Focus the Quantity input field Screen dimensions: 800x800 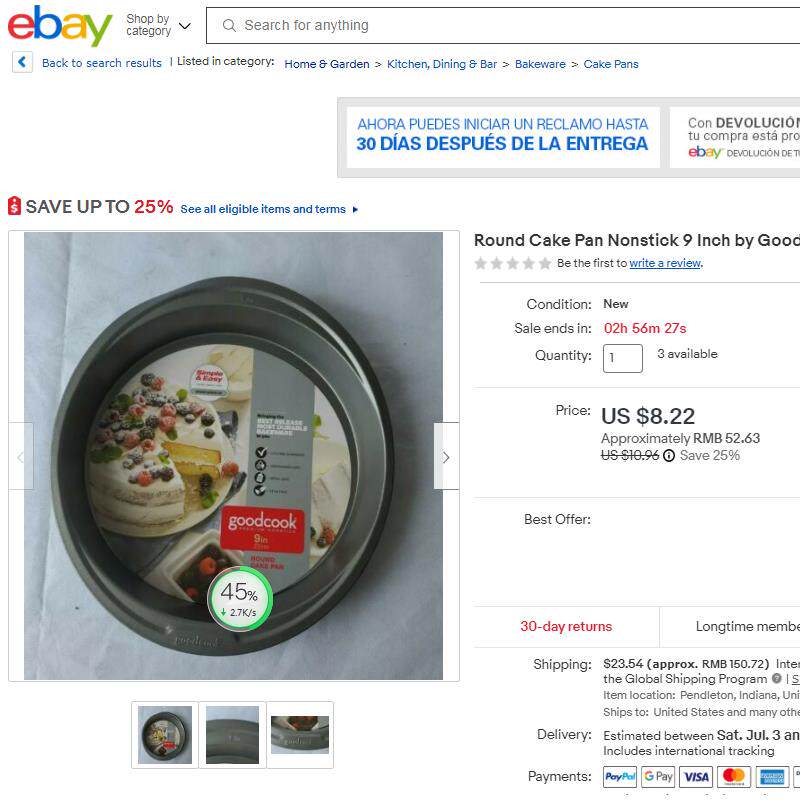tap(622, 358)
